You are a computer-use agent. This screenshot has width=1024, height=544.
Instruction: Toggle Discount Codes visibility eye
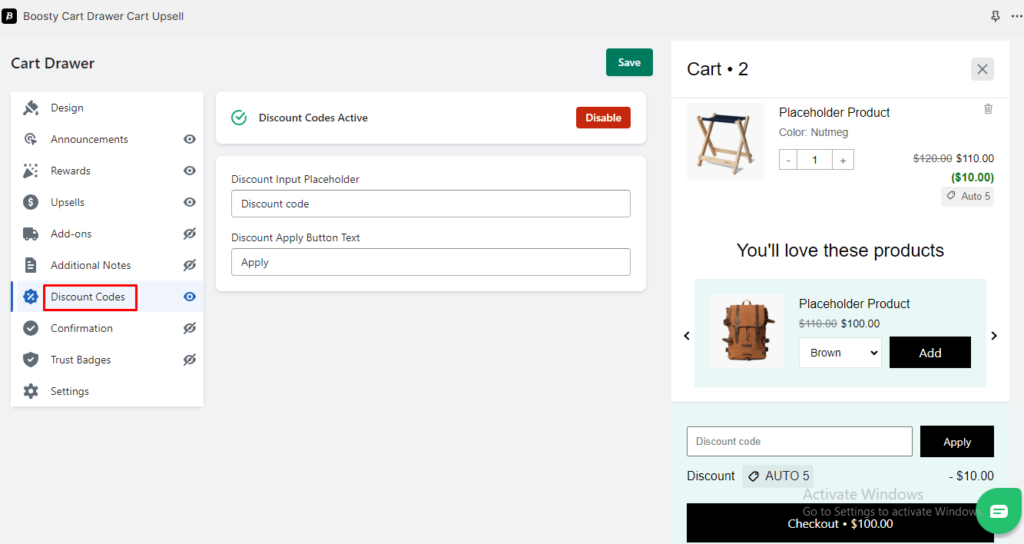pos(189,296)
